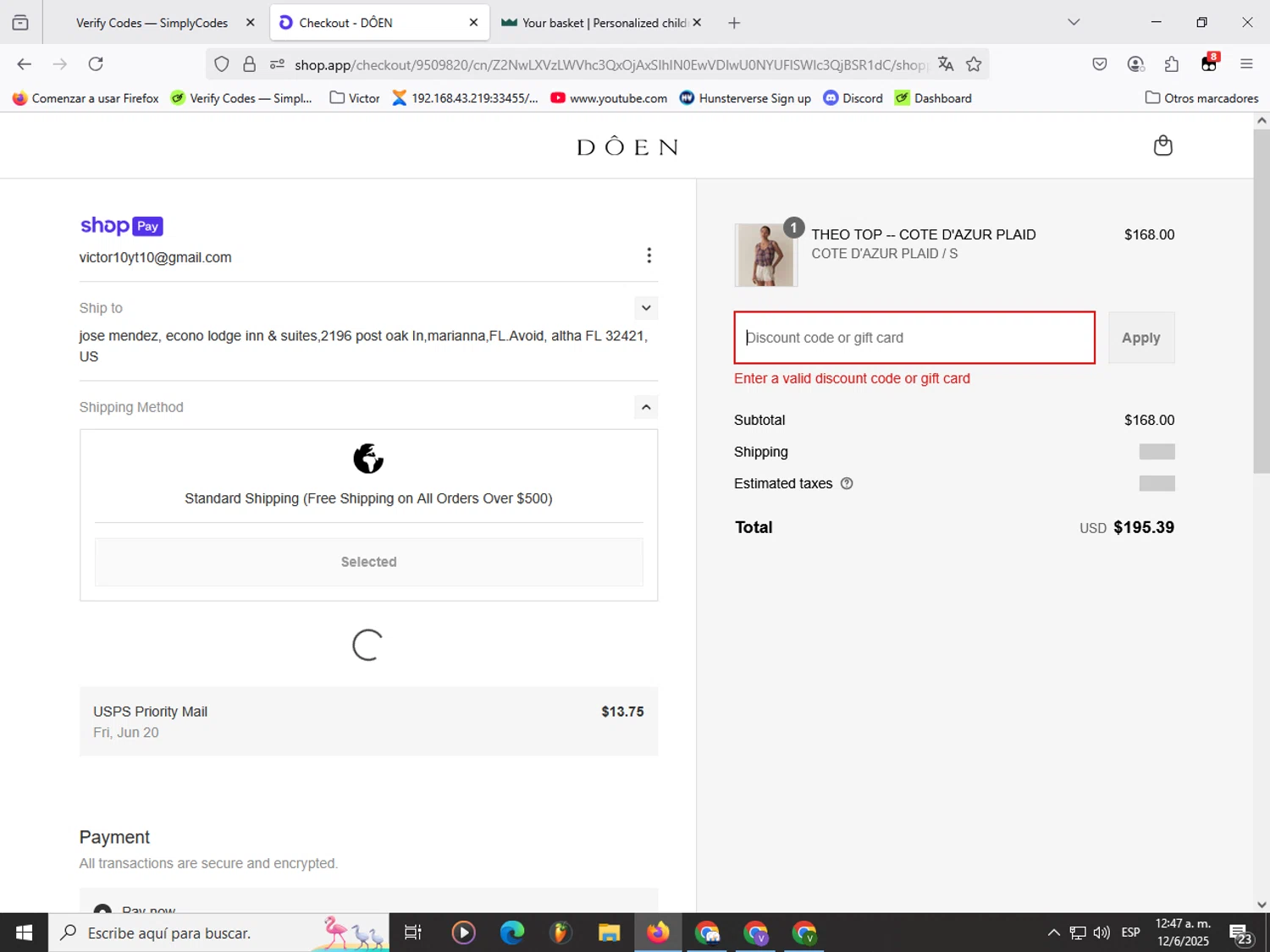
Task: Save to Pocket icon
Action: (1100, 64)
